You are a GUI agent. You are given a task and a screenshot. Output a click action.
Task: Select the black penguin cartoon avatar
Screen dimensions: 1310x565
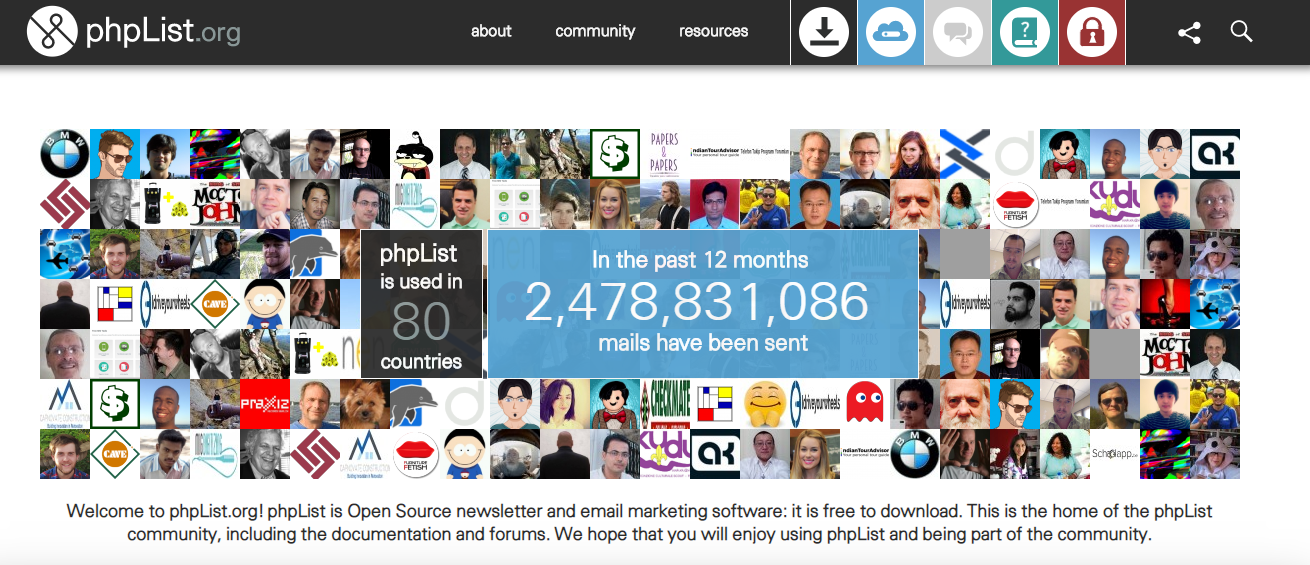click(415, 154)
